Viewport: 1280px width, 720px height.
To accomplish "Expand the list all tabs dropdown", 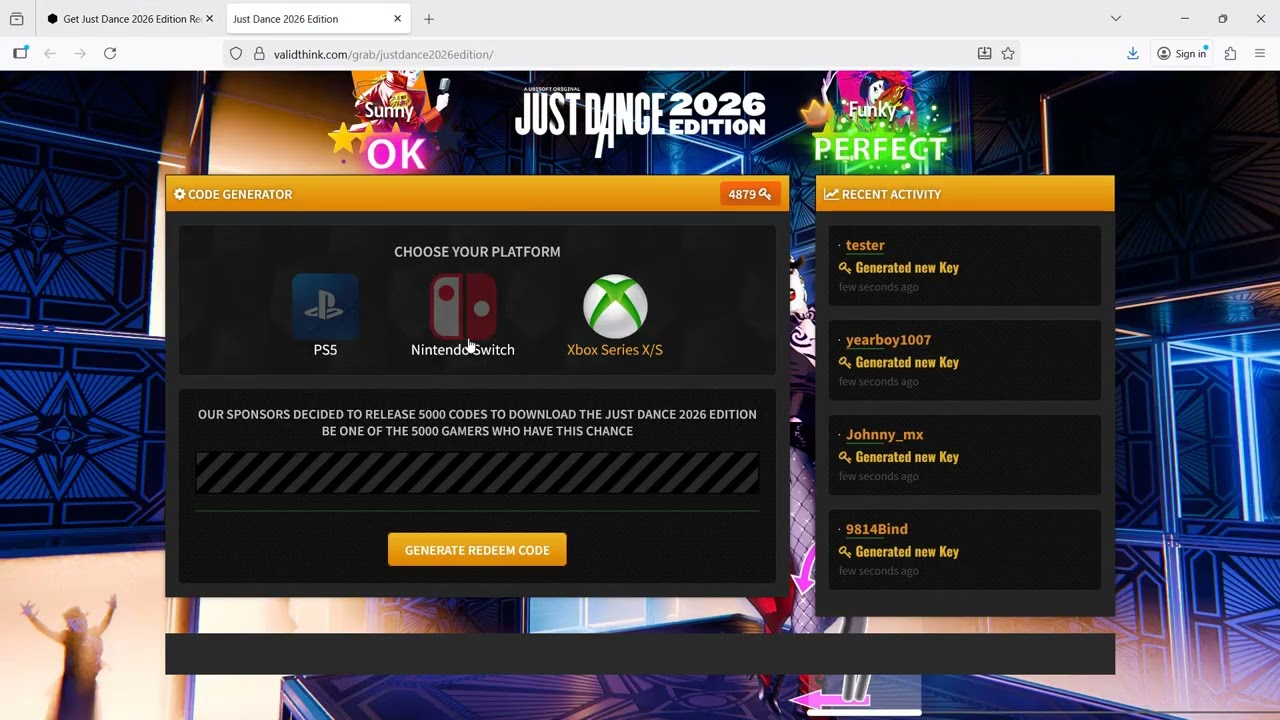I will point(1116,19).
